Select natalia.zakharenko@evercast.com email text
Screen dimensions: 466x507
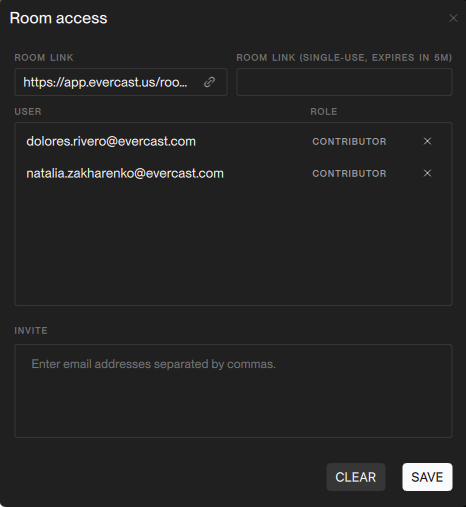(125, 173)
